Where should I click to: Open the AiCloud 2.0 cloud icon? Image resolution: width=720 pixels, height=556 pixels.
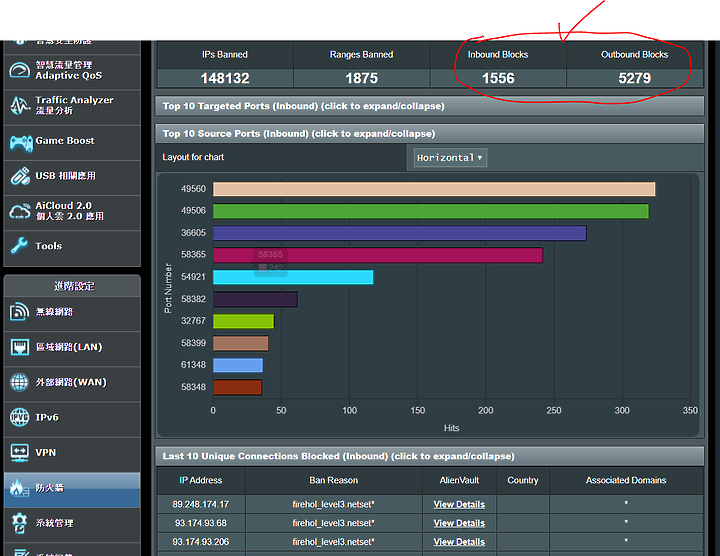20,211
